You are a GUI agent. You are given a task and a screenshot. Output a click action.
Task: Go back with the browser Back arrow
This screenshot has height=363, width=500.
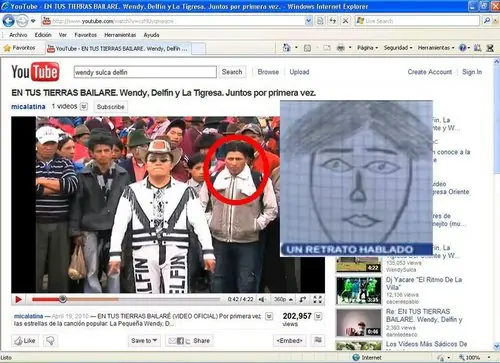pos(8,21)
